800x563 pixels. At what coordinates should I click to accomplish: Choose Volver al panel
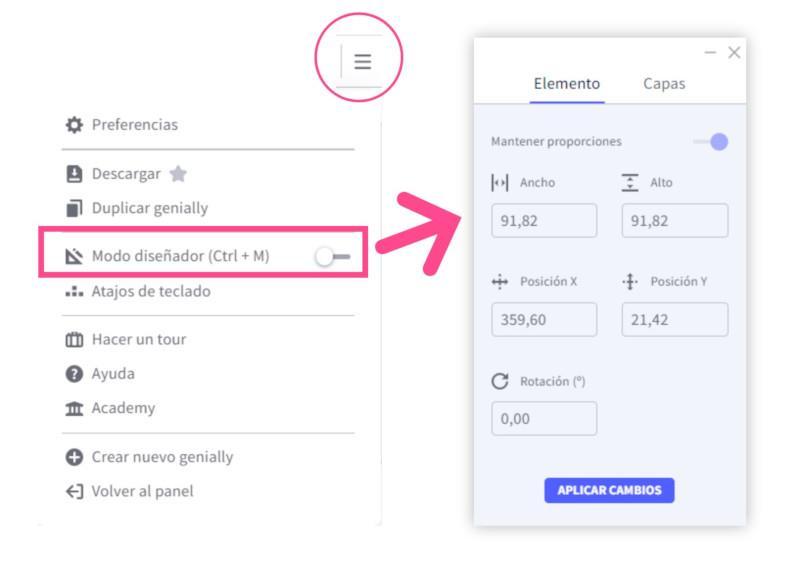(142, 491)
